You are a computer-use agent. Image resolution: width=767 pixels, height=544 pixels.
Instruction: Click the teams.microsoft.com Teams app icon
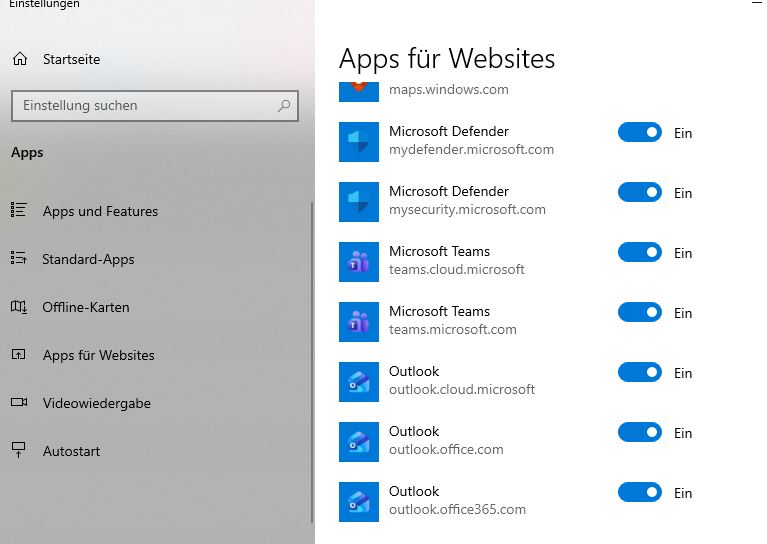pos(359,322)
